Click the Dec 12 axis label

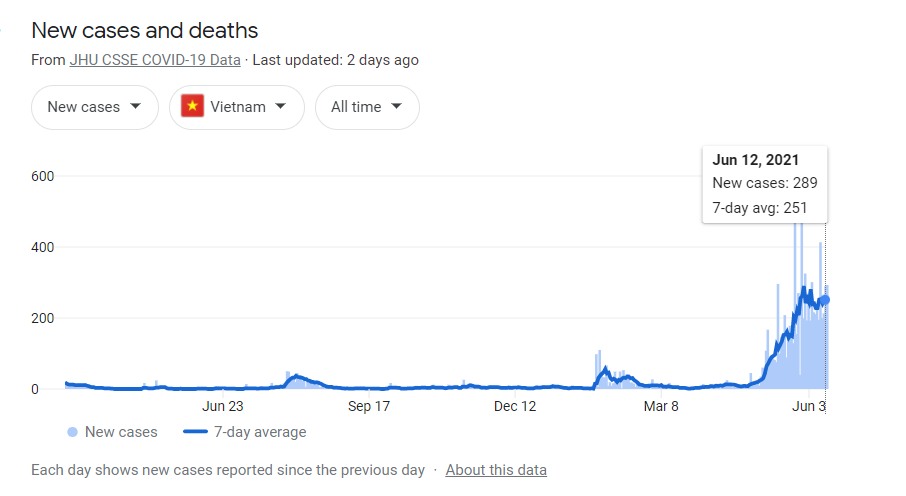click(515, 406)
